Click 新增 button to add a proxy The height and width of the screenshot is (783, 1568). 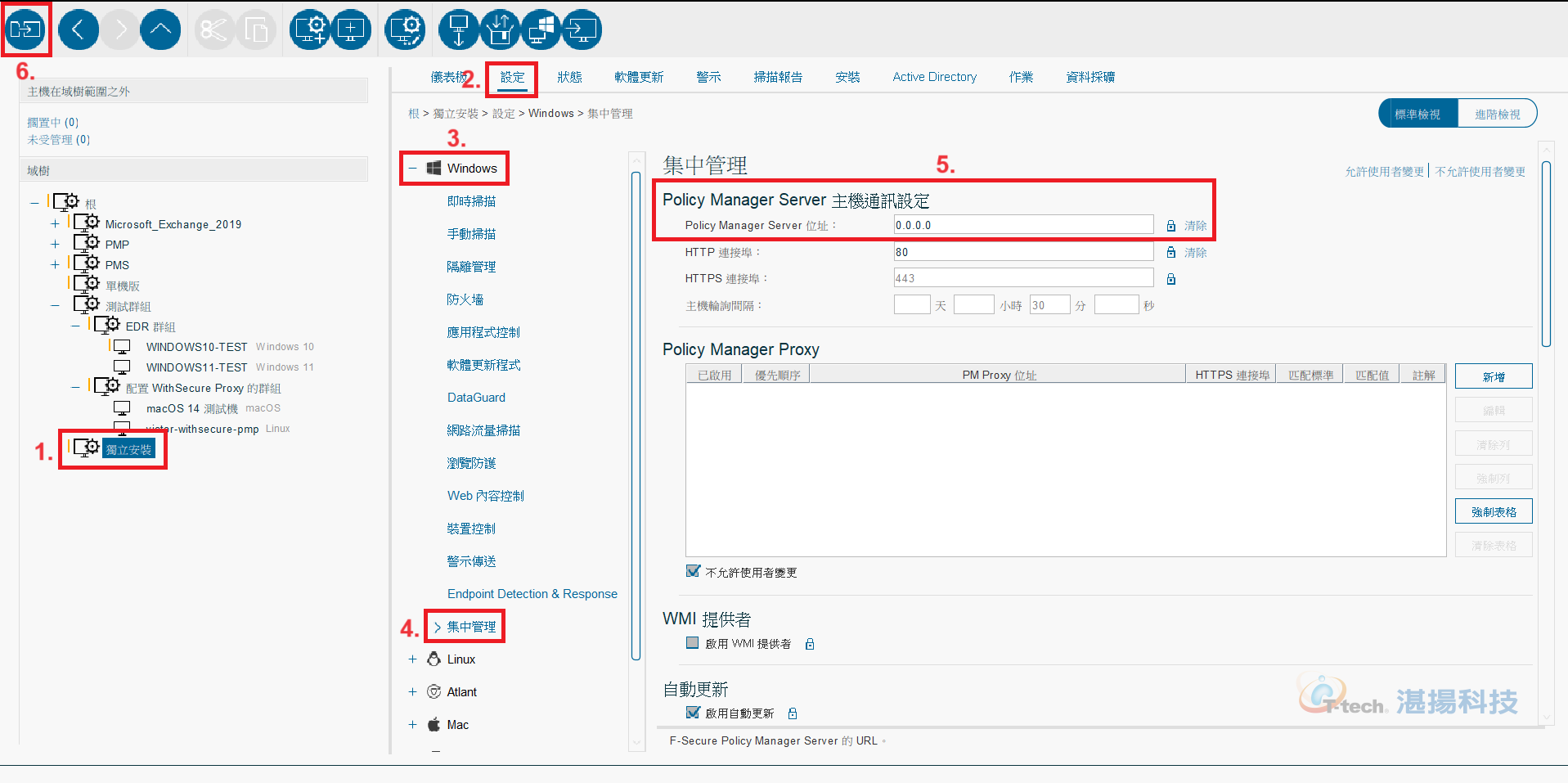click(x=1494, y=376)
